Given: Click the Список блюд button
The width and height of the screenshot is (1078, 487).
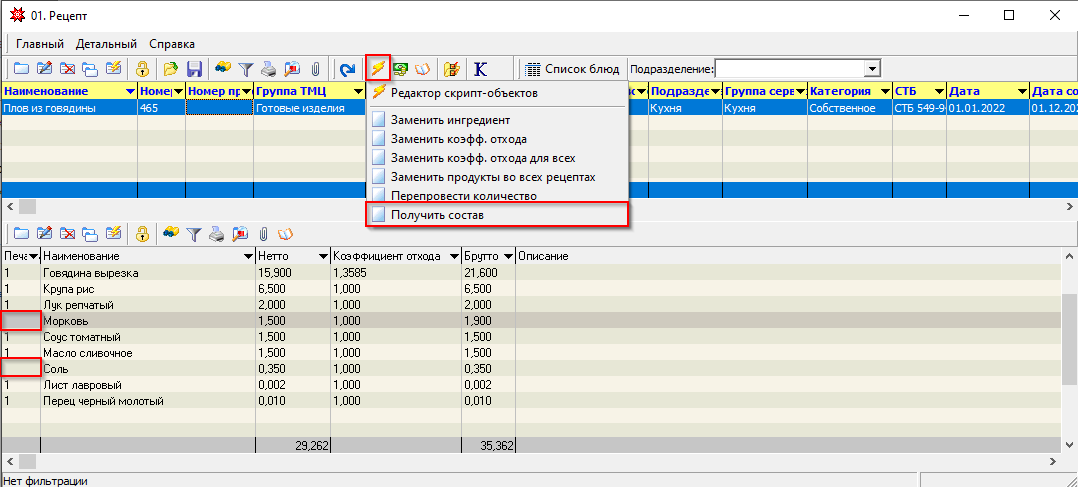Looking at the screenshot, I should pos(573,69).
